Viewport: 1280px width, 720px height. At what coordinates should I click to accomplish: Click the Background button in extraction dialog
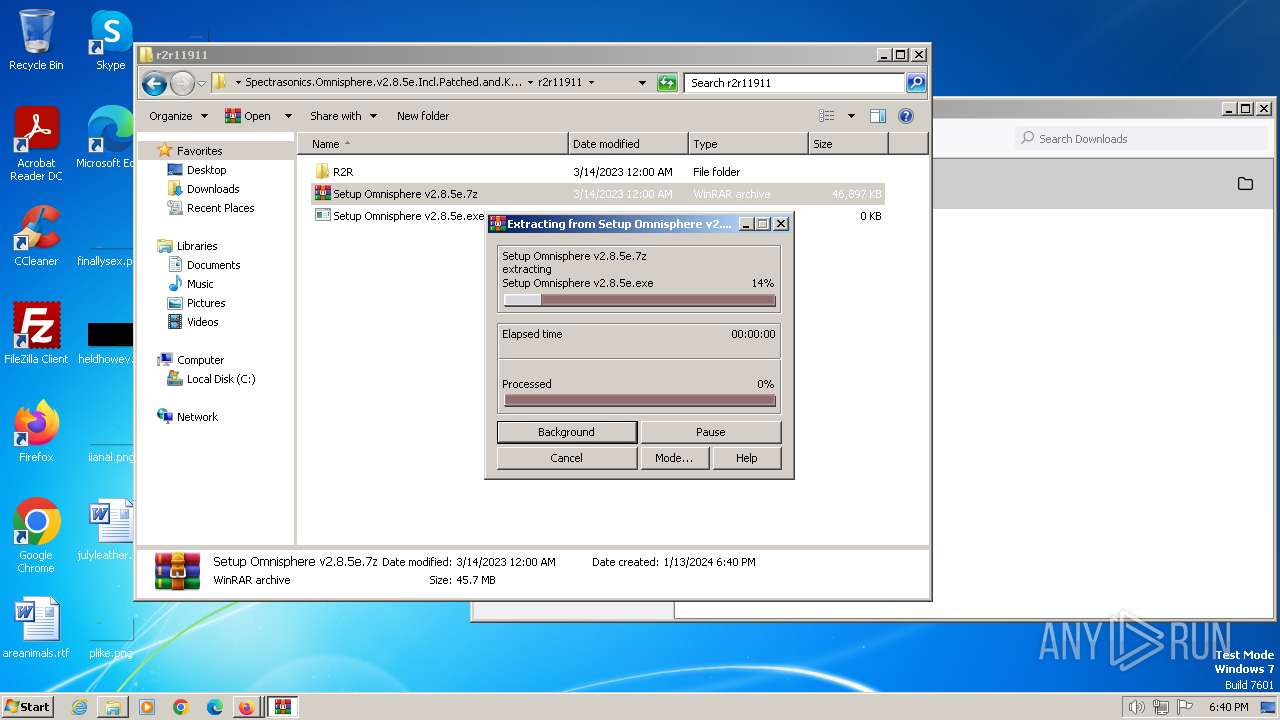click(566, 432)
